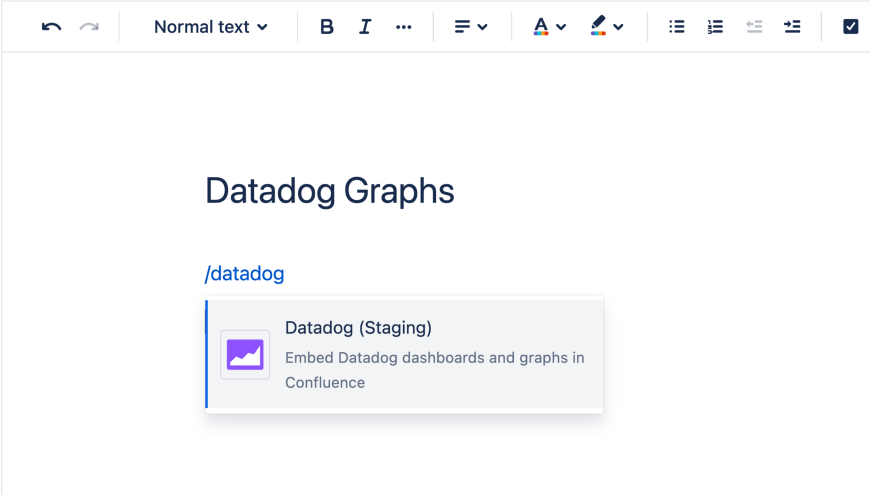Click the undo arrow icon

[51, 27]
